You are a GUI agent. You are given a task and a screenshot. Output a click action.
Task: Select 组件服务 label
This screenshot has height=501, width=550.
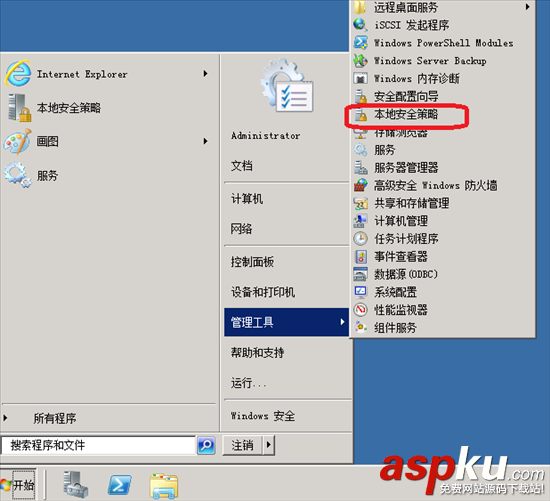pos(395,327)
